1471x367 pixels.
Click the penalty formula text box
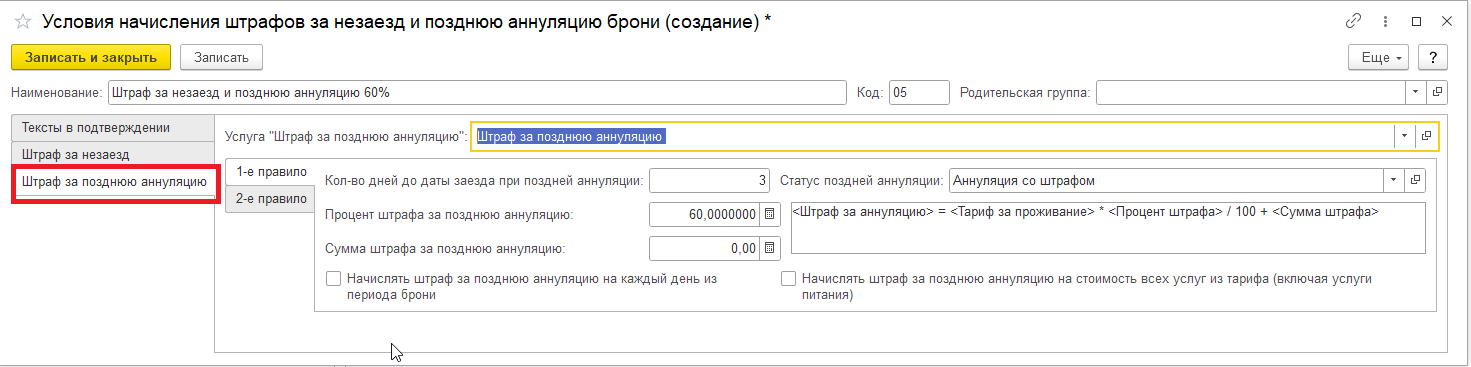[1108, 229]
